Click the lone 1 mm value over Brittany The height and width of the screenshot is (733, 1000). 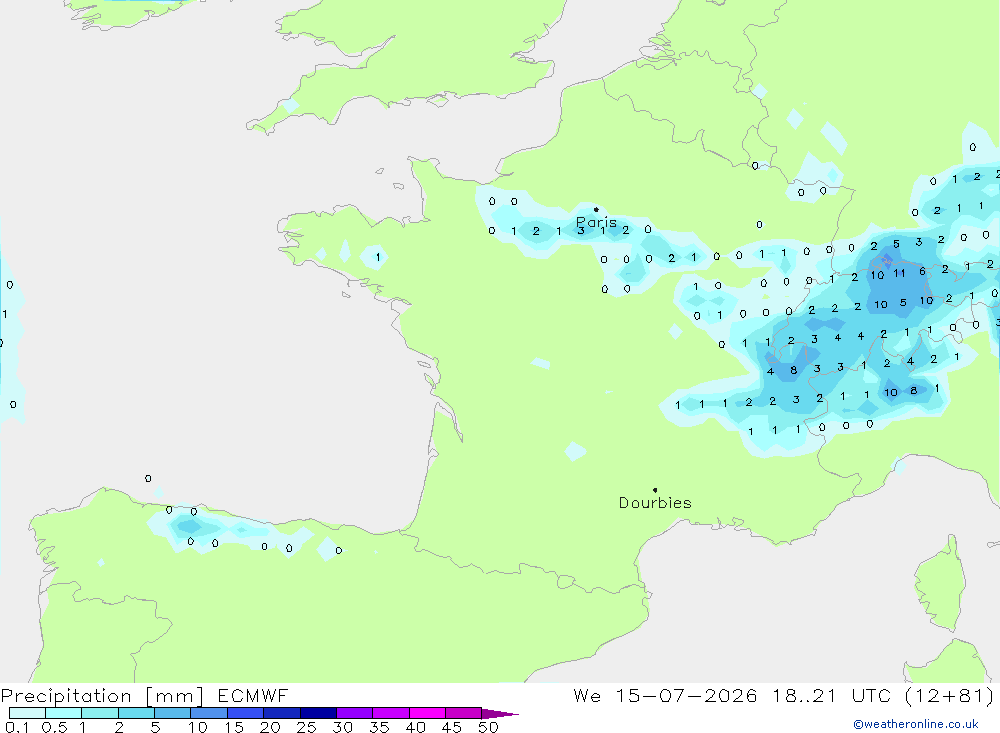[x=378, y=257]
